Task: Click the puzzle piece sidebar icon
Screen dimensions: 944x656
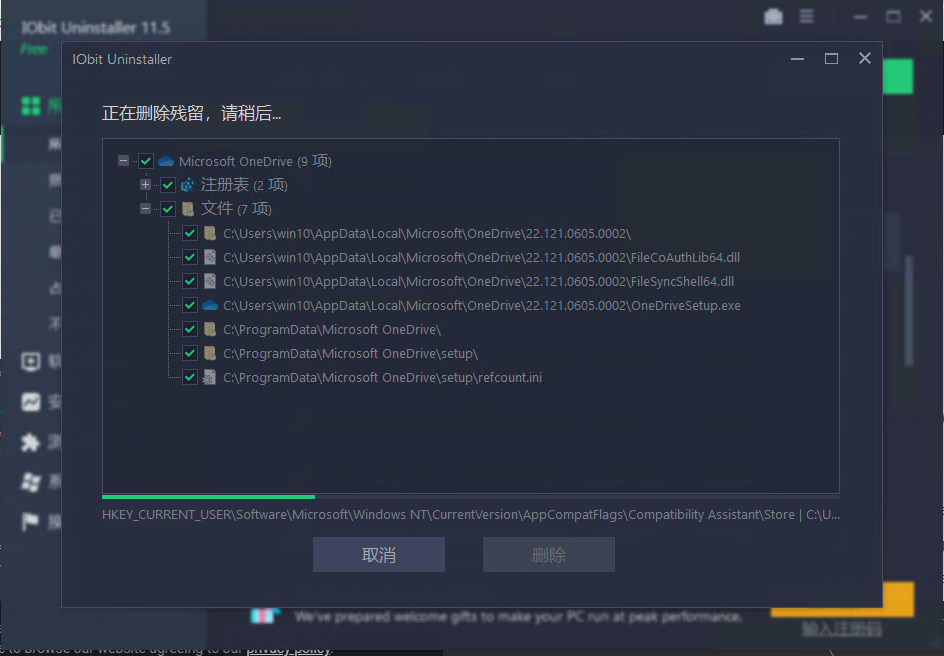Action: pos(31,442)
